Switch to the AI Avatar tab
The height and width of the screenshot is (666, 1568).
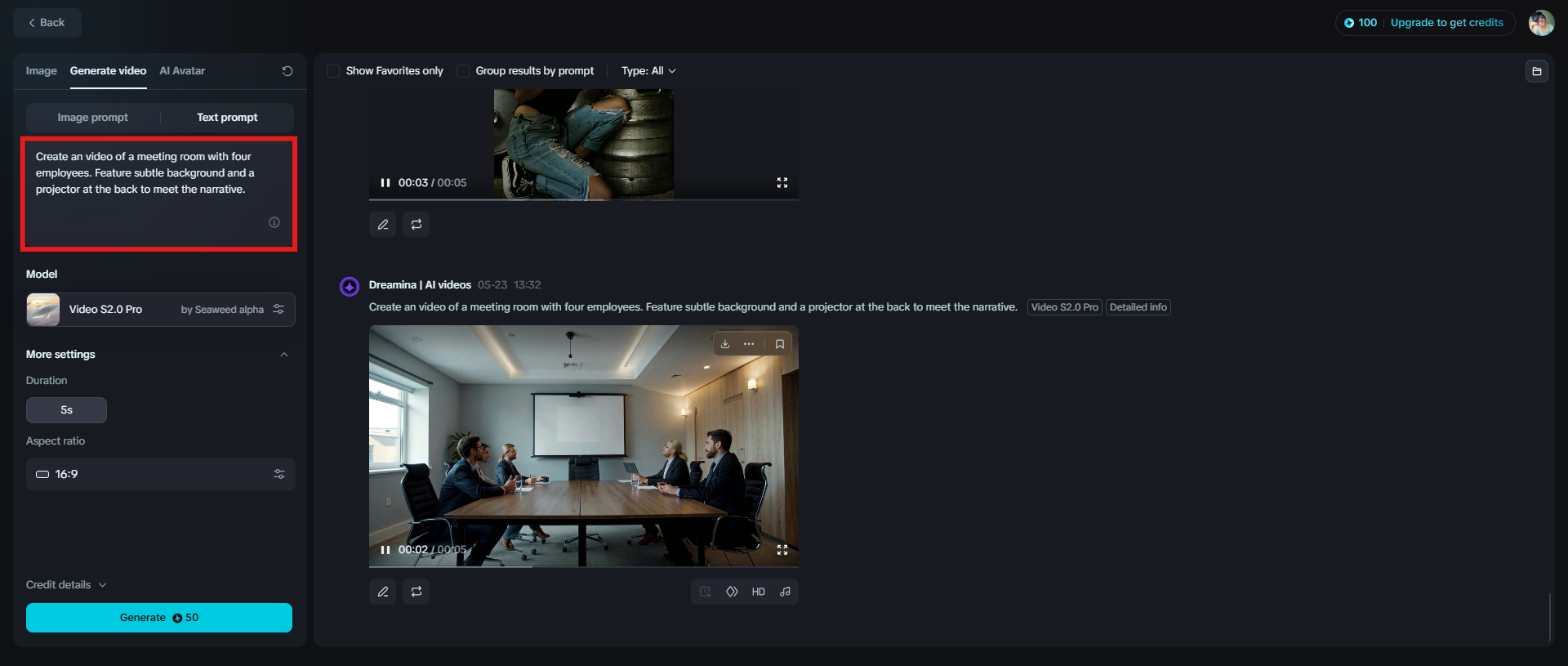click(182, 71)
